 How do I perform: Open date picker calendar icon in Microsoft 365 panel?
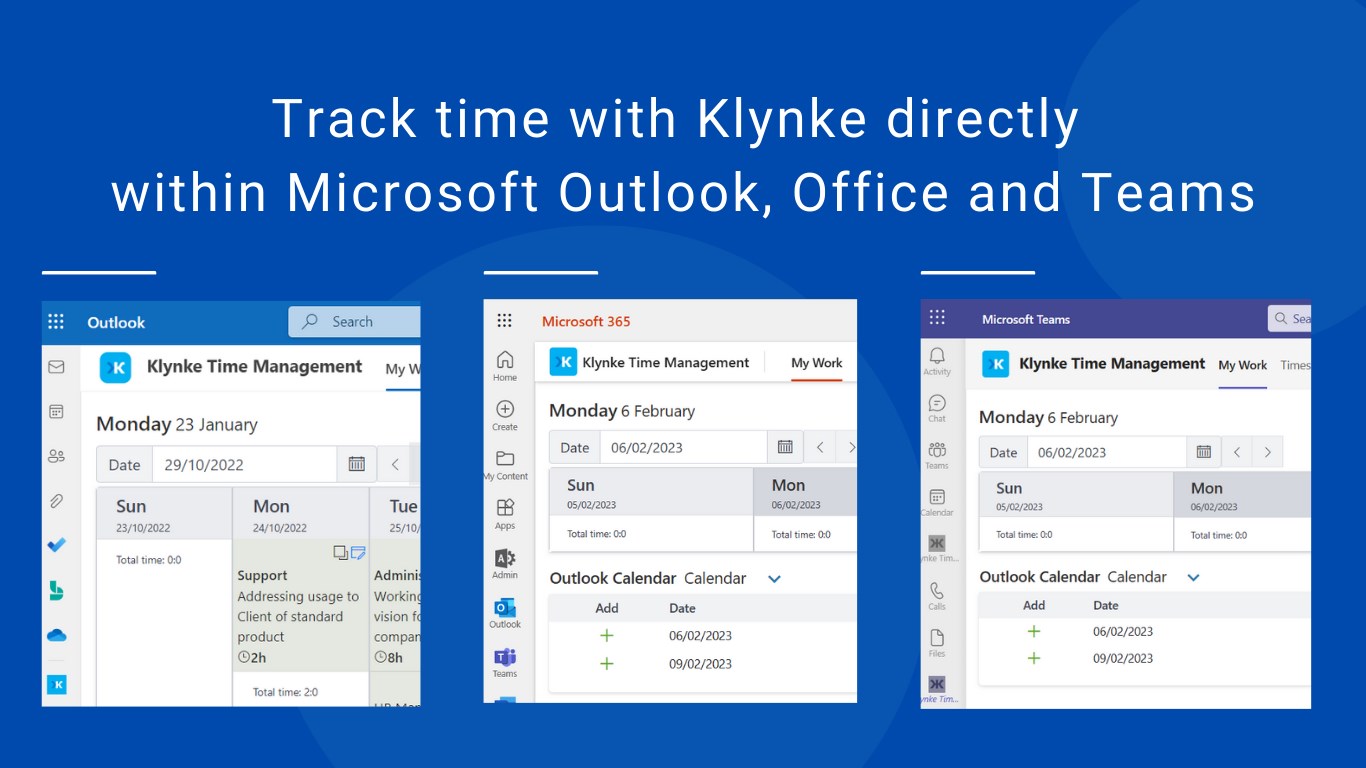pyautogui.click(x=785, y=447)
